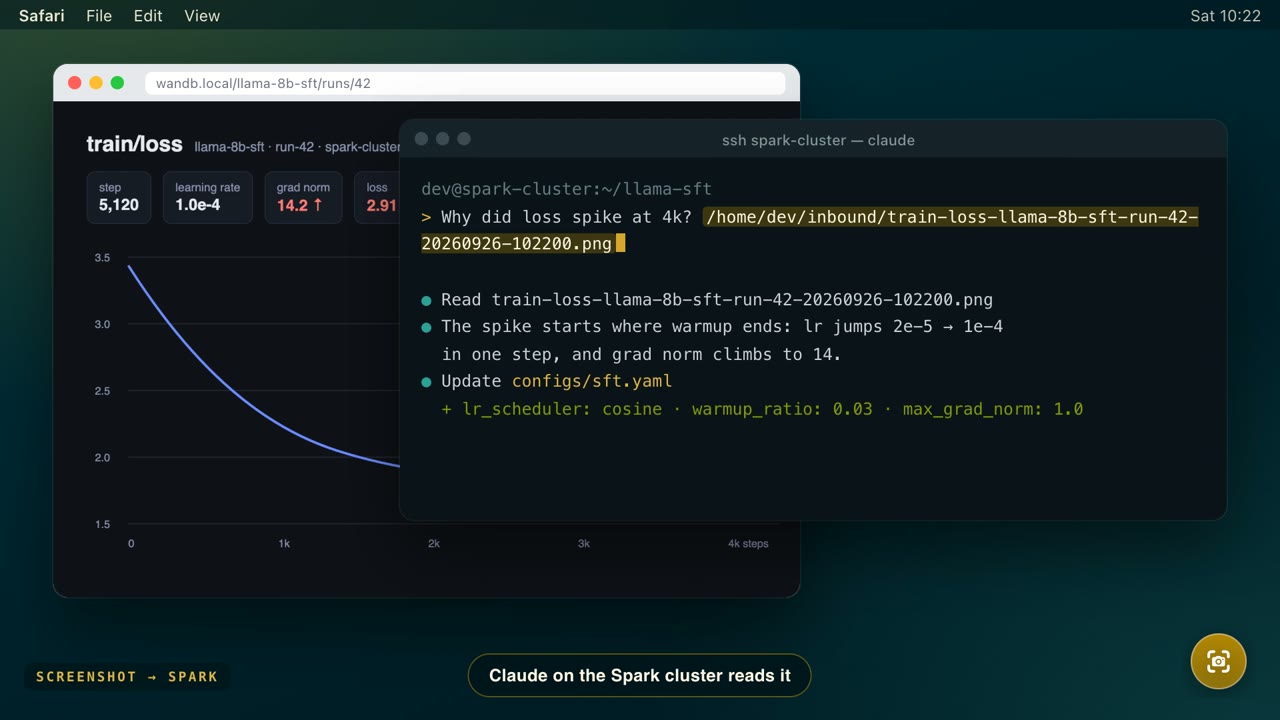
Task: Open the View menu
Action: (x=202, y=16)
